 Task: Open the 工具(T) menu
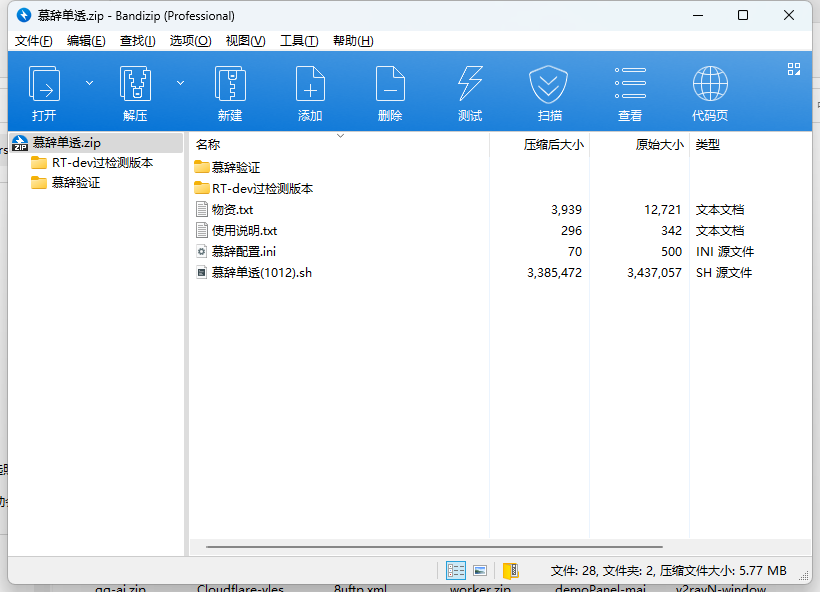[x=298, y=41]
